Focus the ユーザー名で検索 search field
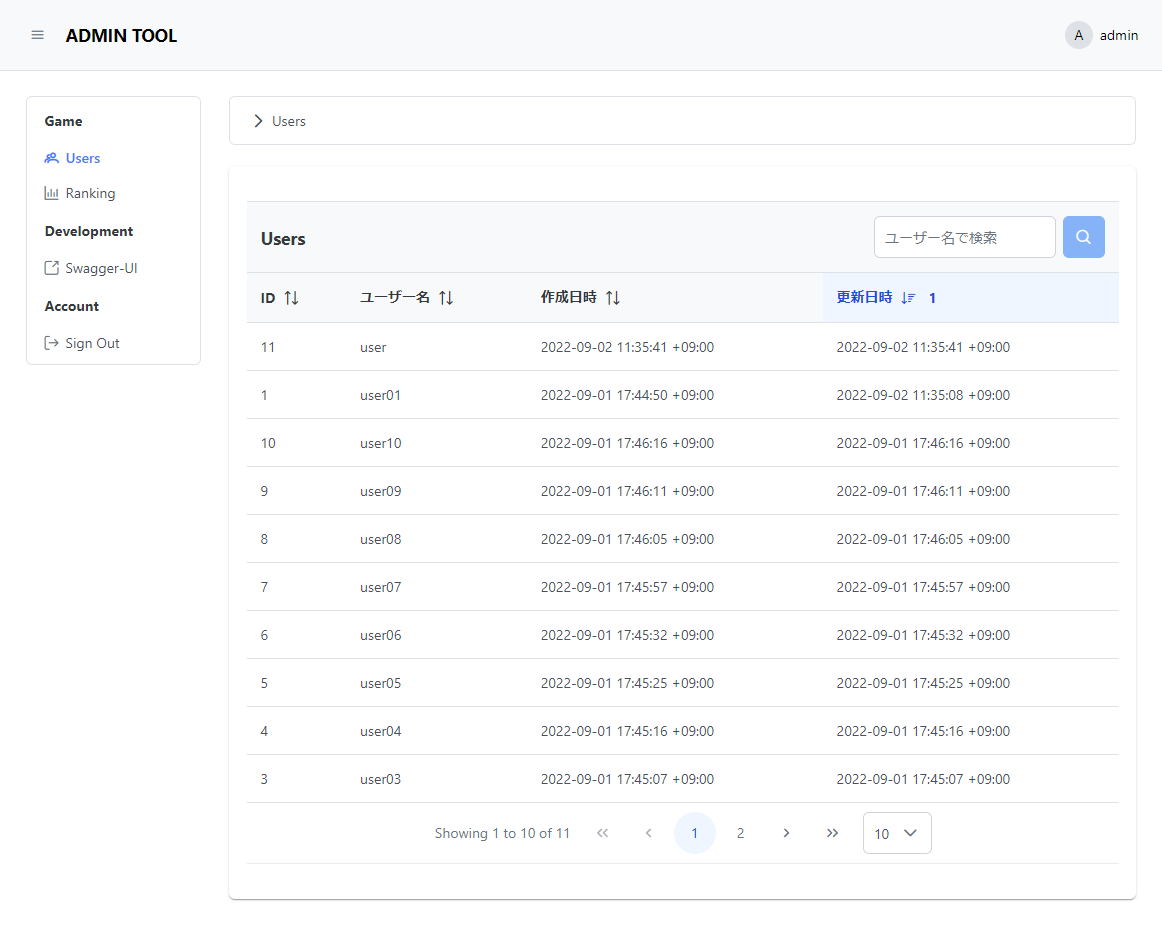Screen dimensions: 1162x931 [x=964, y=237]
